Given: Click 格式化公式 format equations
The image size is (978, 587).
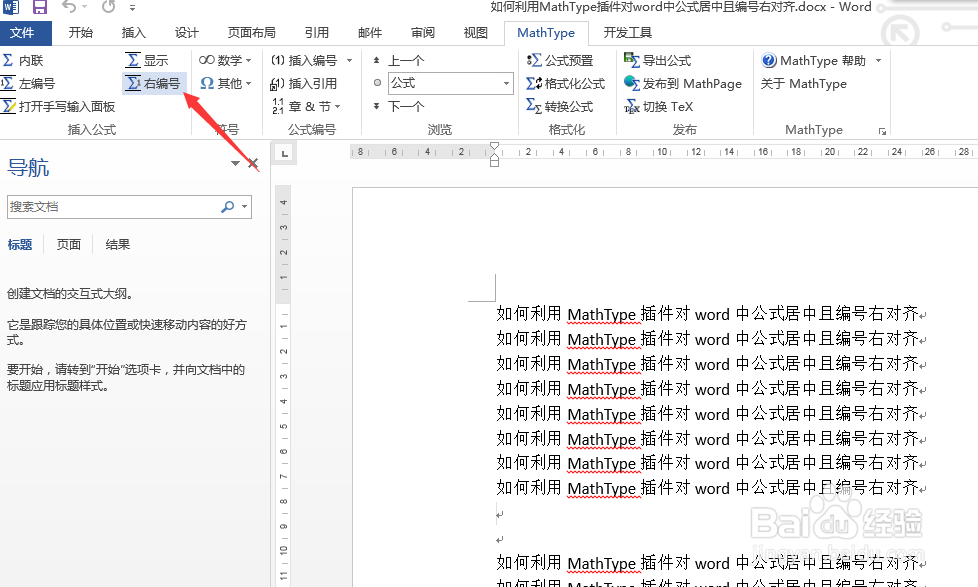Looking at the screenshot, I should point(566,84).
